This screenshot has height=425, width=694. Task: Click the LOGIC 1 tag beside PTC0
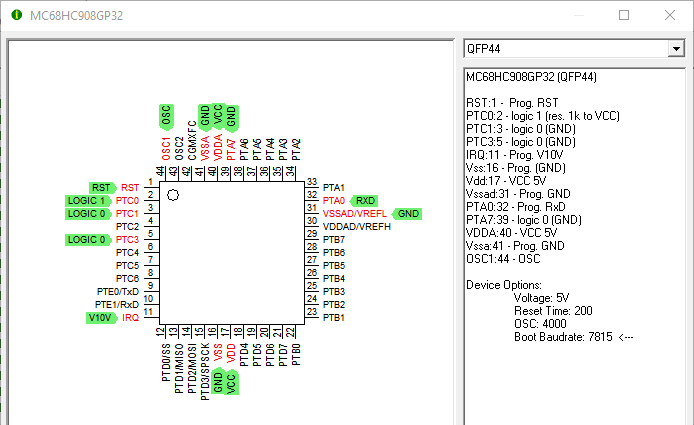pos(88,201)
